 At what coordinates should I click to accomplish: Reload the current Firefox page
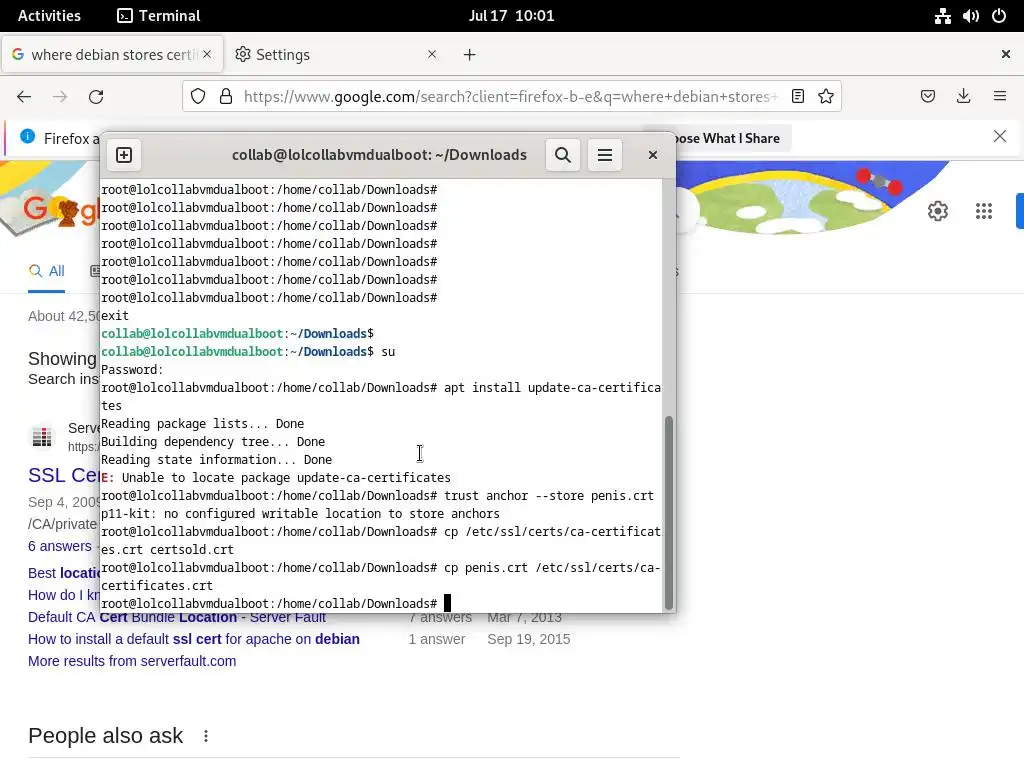point(96,97)
